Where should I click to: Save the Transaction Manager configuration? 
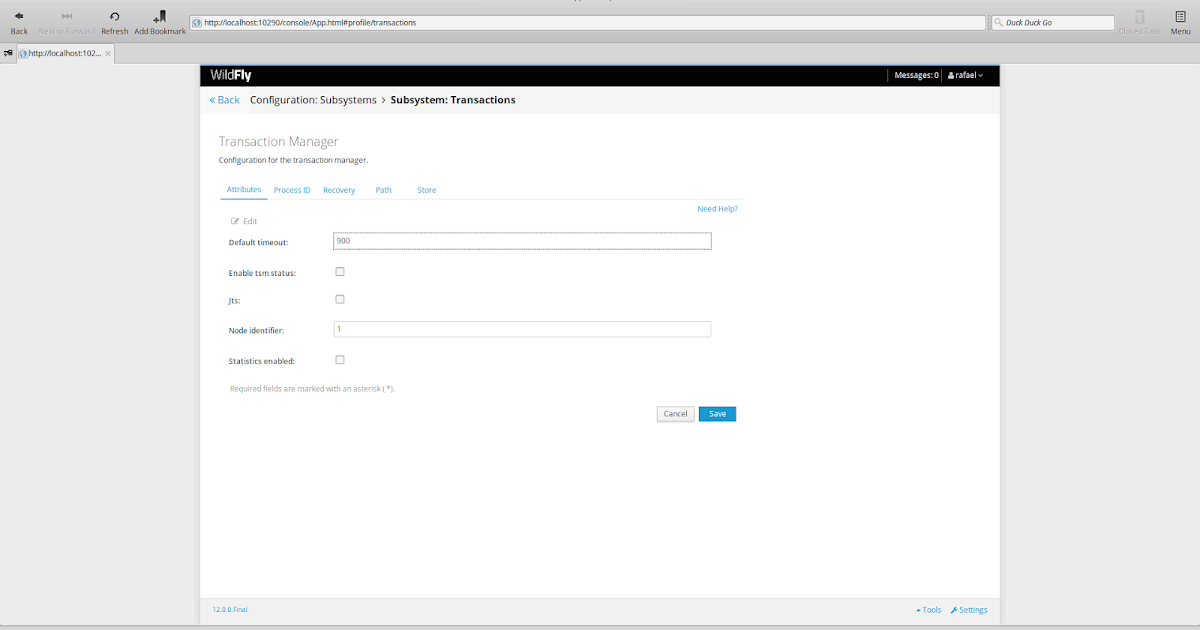(716, 413)
